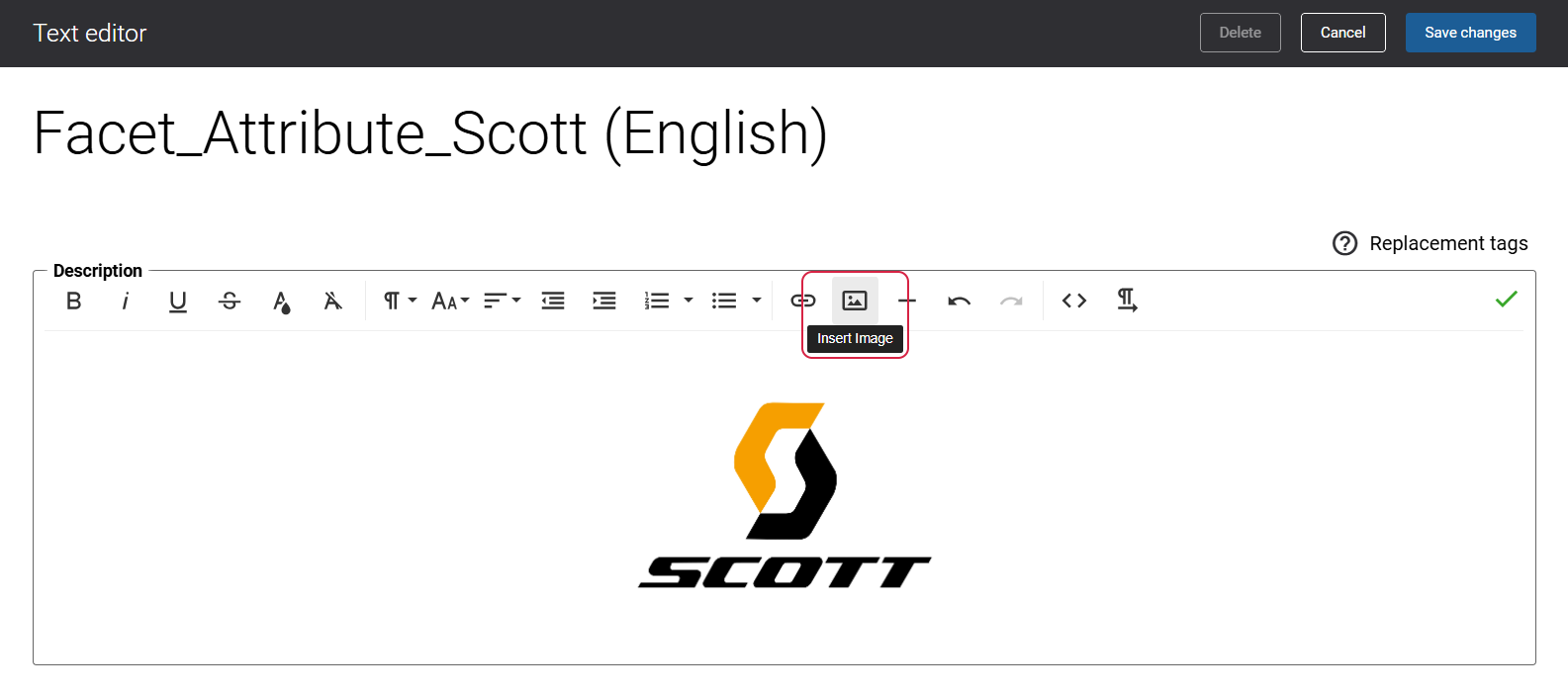Open the text alignment dropdown
The image size is (1568, 693).
tap(502, 301)
